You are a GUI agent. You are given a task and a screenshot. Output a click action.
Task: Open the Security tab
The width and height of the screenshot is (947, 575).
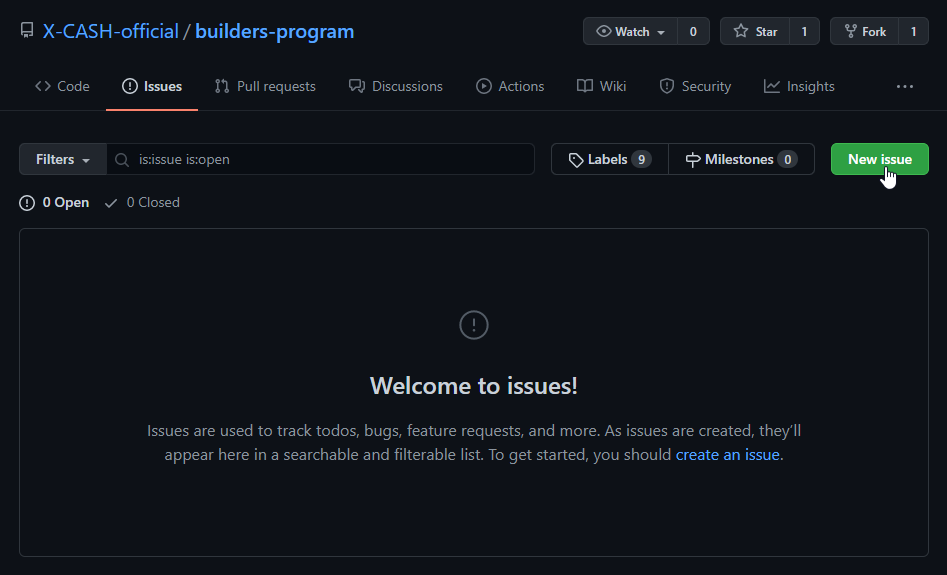coord(695,86)
